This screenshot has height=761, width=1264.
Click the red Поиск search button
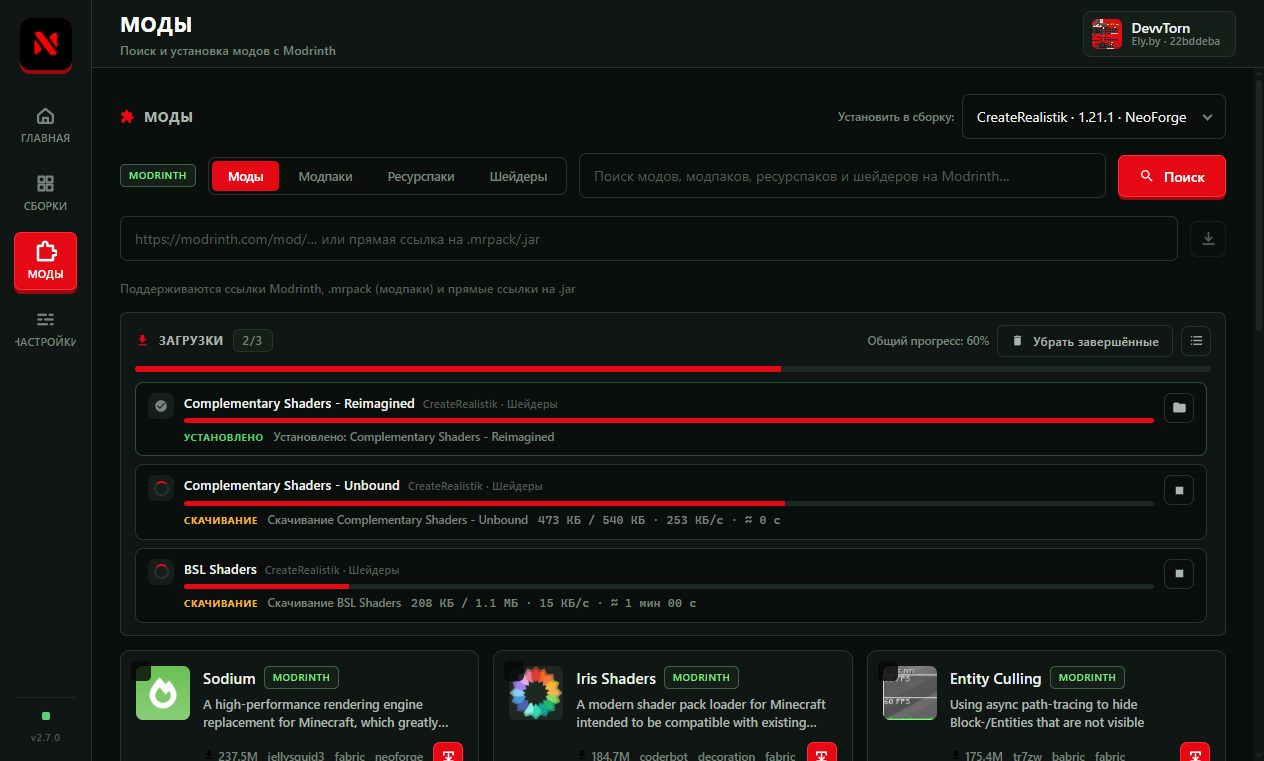coord(1172,176)
